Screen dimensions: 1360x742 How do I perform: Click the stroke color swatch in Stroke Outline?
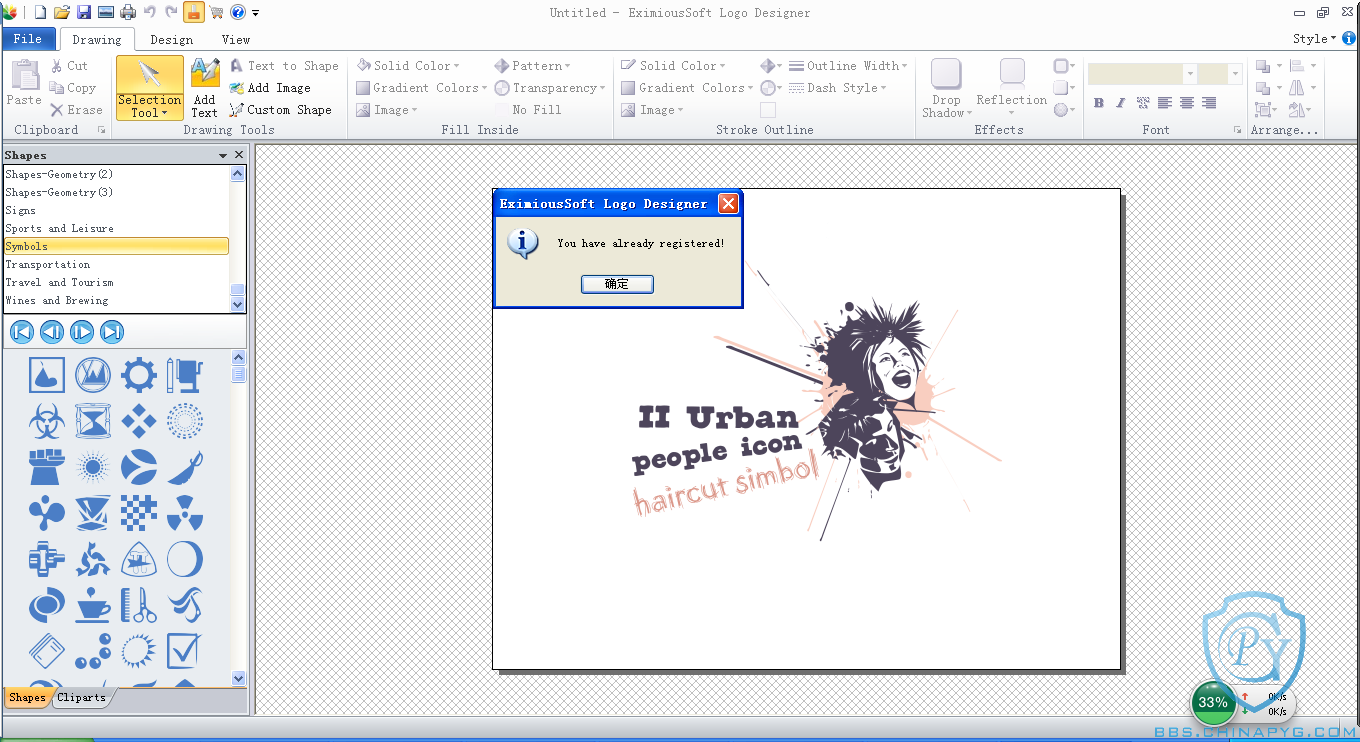(768, 110)
